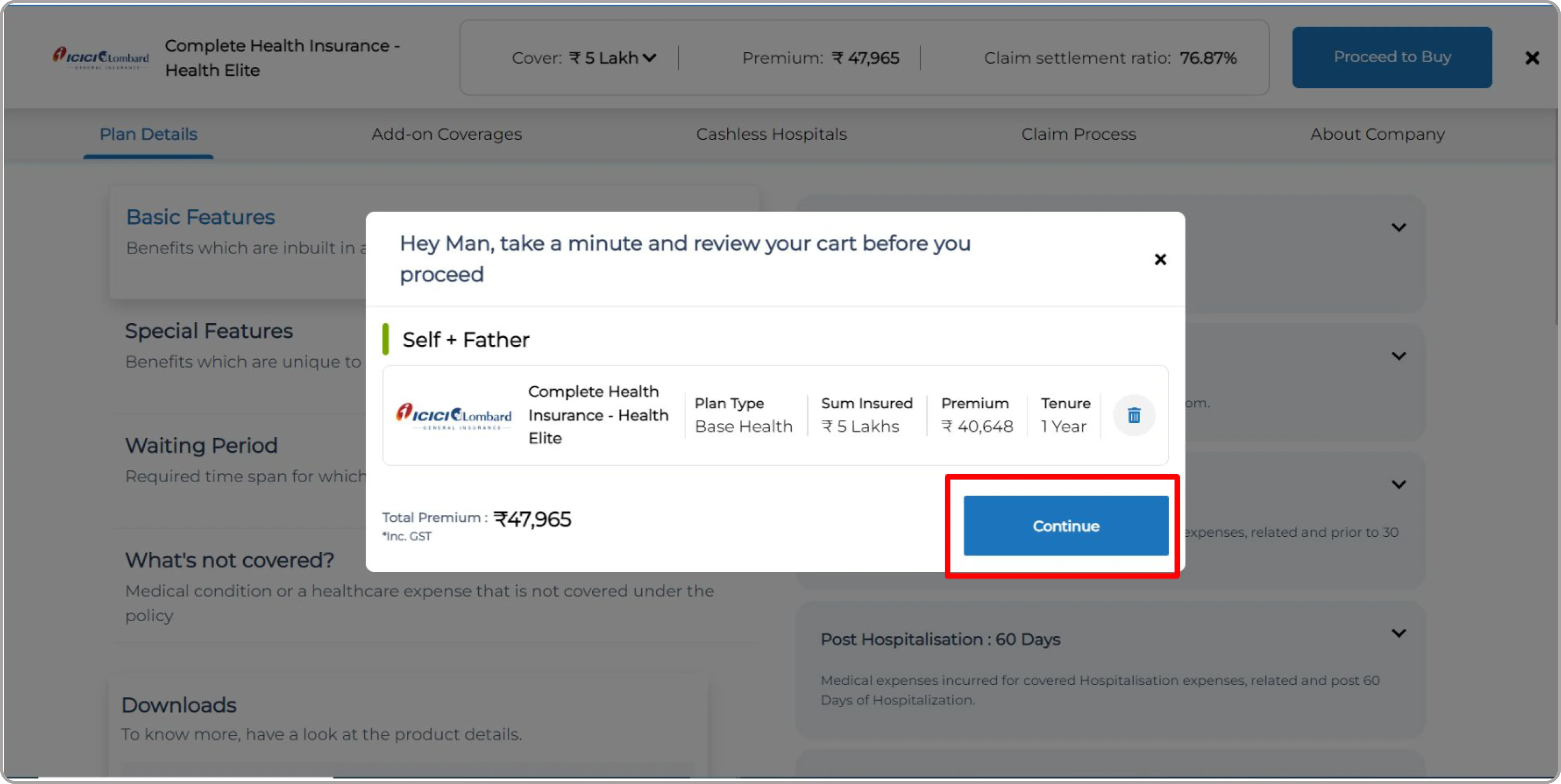
Task: Expand the Post Hospitalisation : 60 Days card
Action: [x=1398, y=633]
